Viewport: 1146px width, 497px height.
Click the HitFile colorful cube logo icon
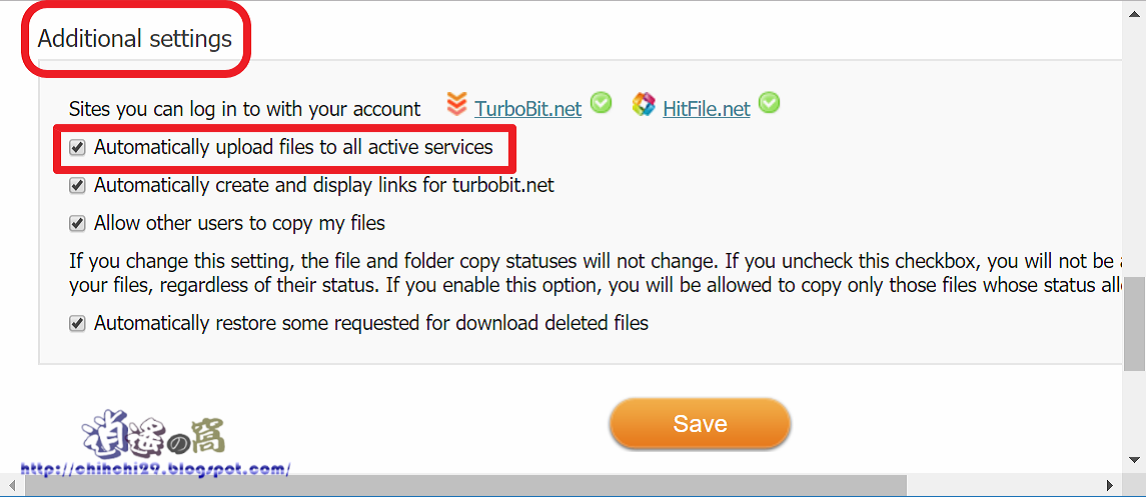tap(644, 104)
